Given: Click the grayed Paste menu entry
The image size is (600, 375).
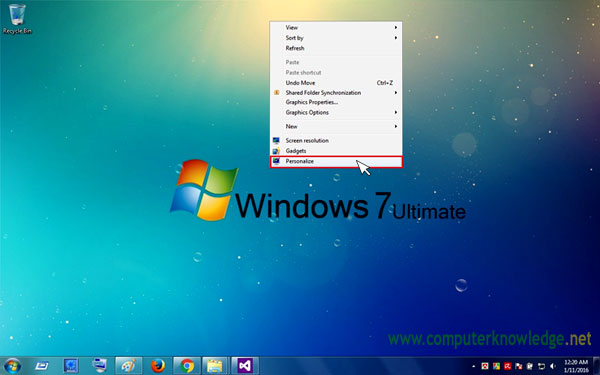Looking at the screenshot, I should point(336,62).
